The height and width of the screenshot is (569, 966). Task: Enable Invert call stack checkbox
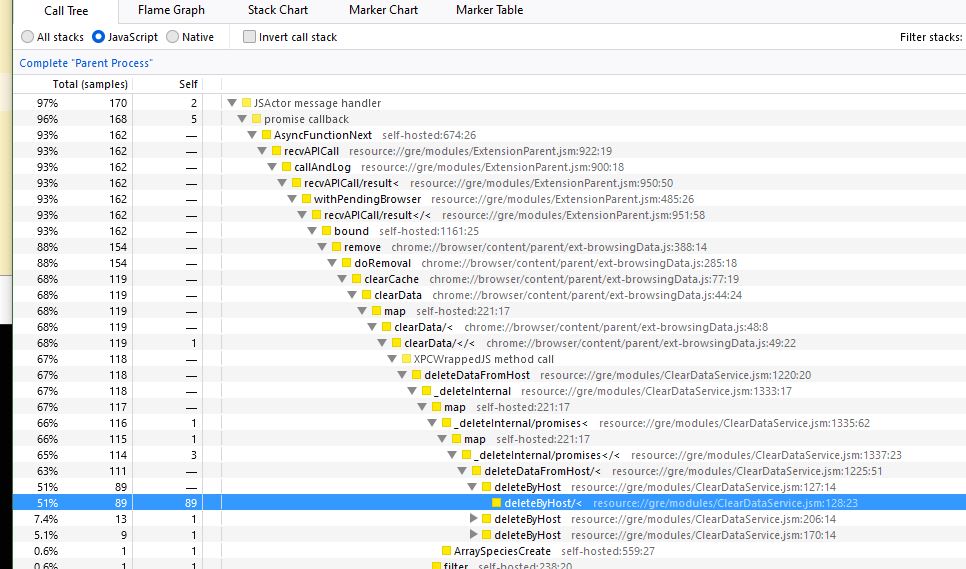249,37
